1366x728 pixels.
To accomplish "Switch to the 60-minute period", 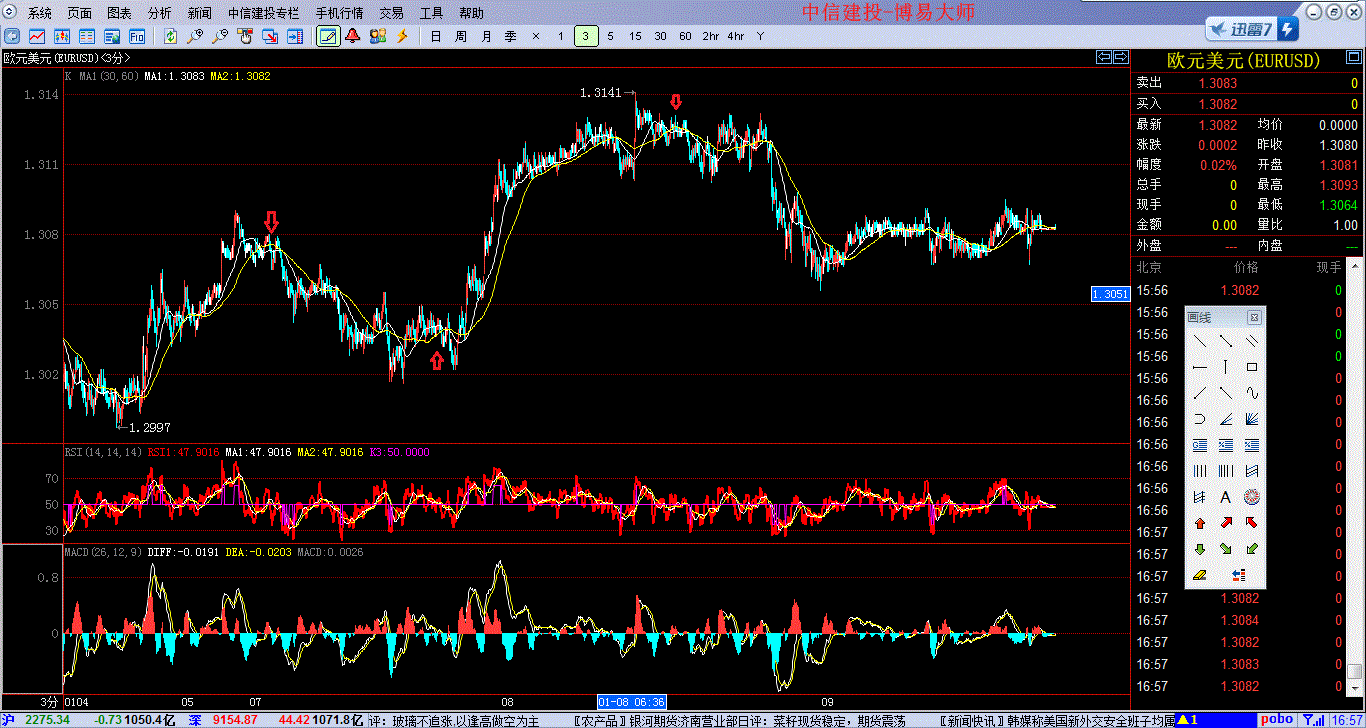I will coord(685,36).
